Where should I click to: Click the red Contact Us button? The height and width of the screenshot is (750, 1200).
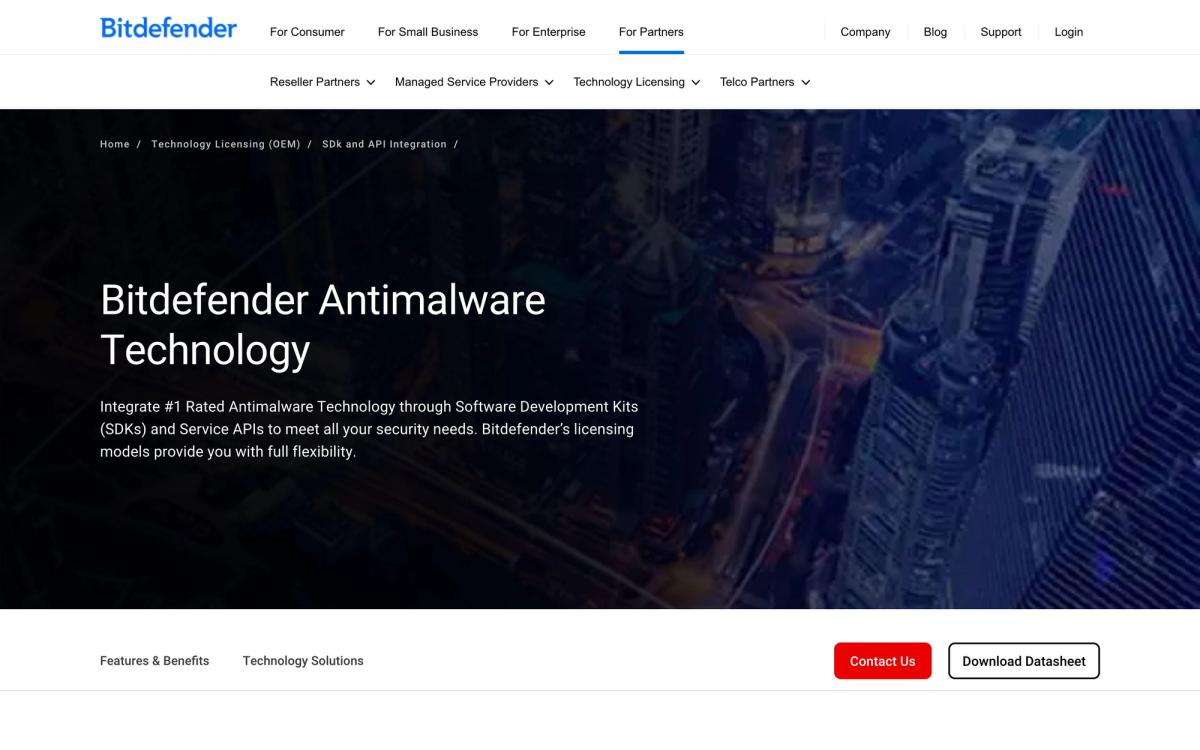point(883,661)
